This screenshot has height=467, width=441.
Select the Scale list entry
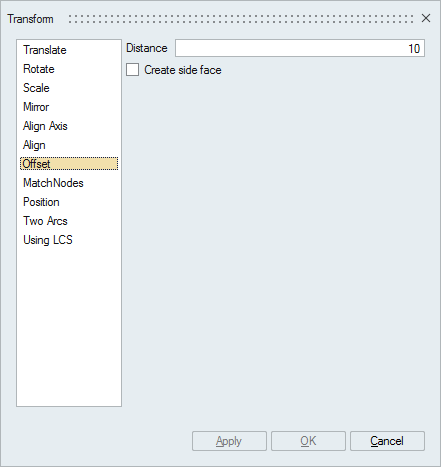tap(36, 88)
